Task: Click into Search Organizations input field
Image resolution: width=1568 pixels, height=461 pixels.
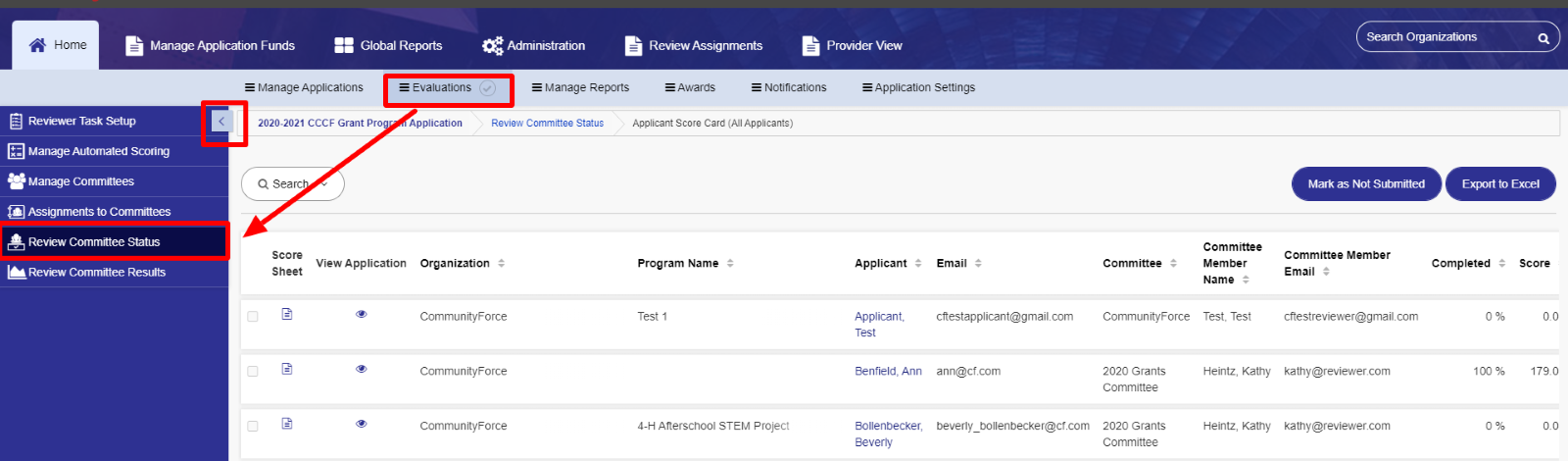Action: coord(1445,37)
